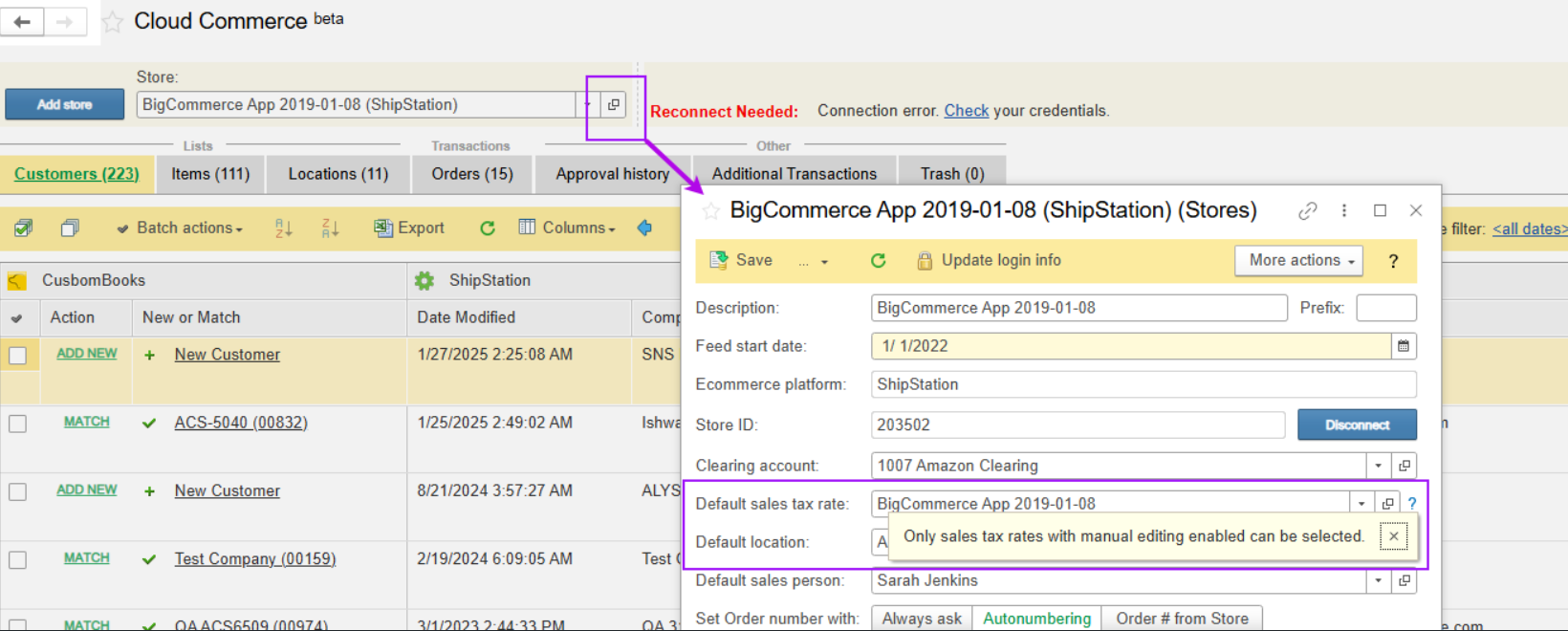Star Cloud Commerce as a favorite
This screenshot has height=631, width=1568.
coord(113,22)
